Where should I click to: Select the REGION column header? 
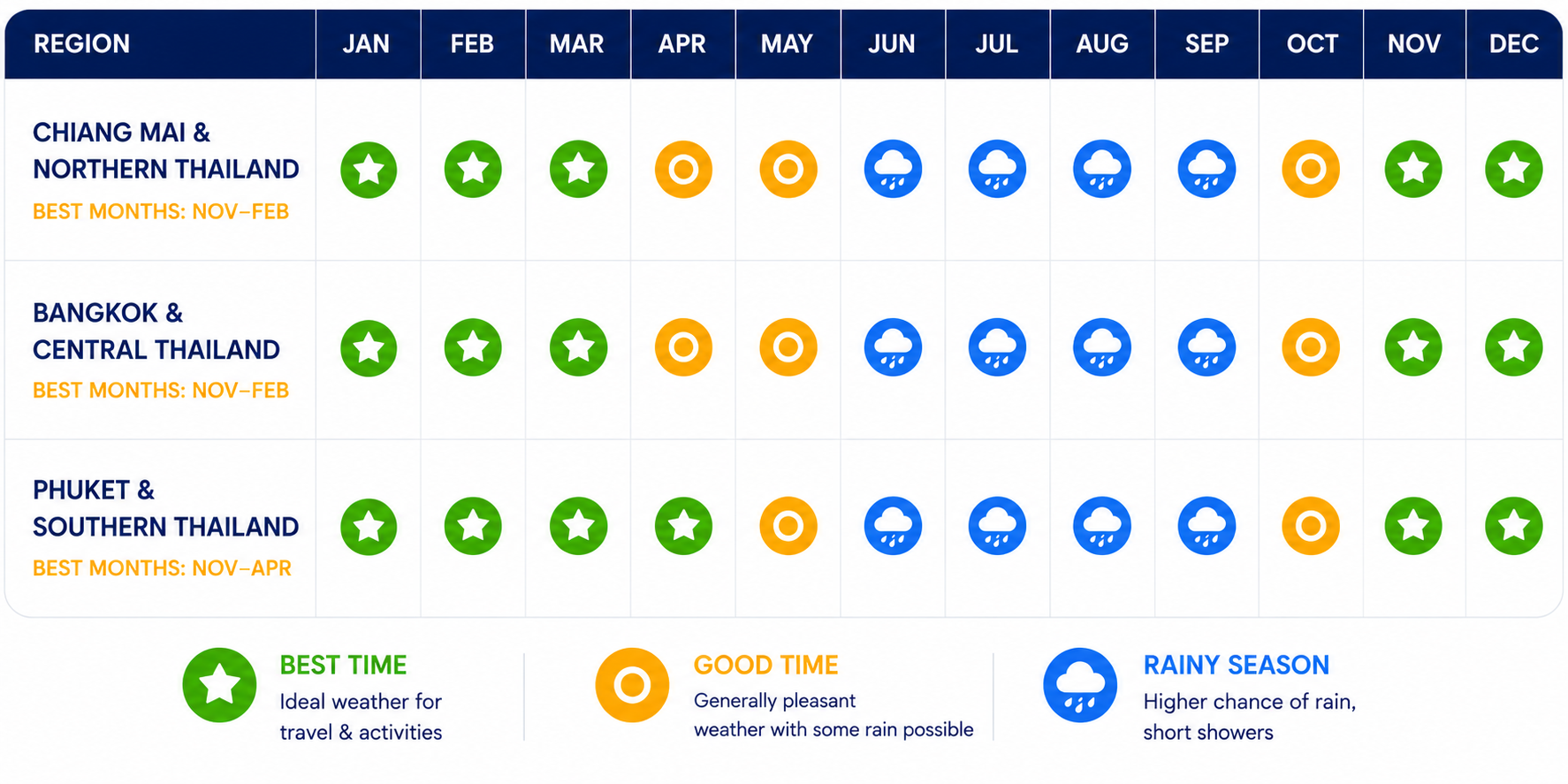[x=160, y=43]
